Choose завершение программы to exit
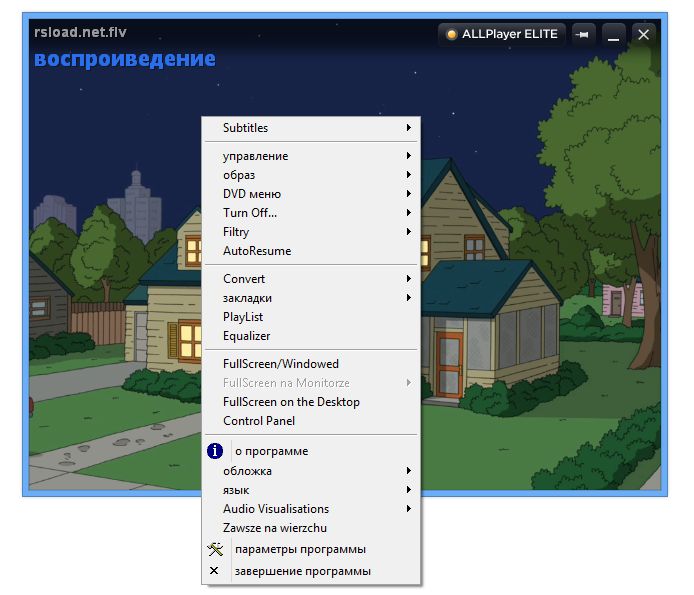Screen dimensions: 694x595 point(311,571)
